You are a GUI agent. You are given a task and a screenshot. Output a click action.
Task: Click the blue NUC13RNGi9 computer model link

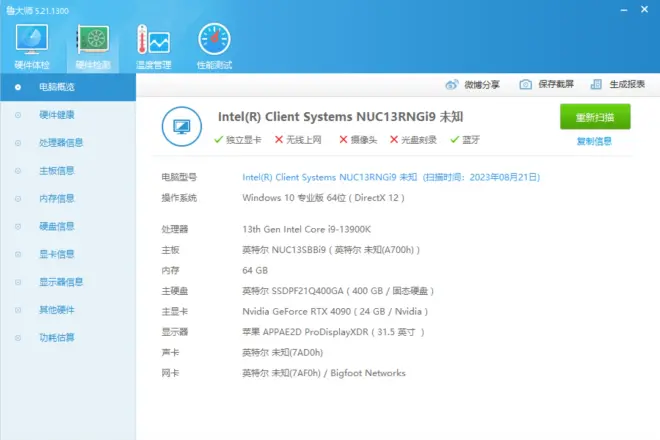(391, 177)
